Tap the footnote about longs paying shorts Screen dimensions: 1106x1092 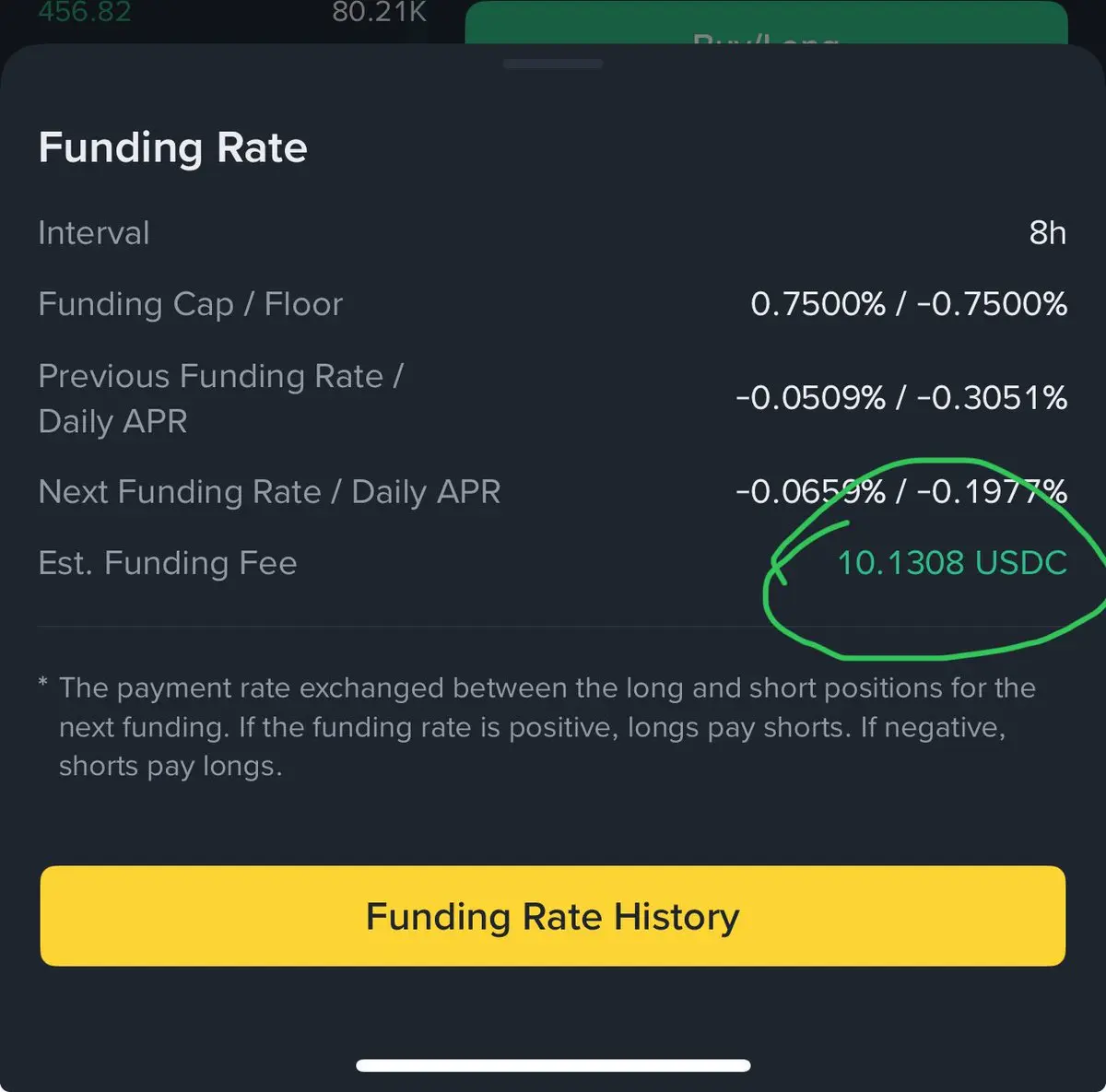click(x=546, y=727)
